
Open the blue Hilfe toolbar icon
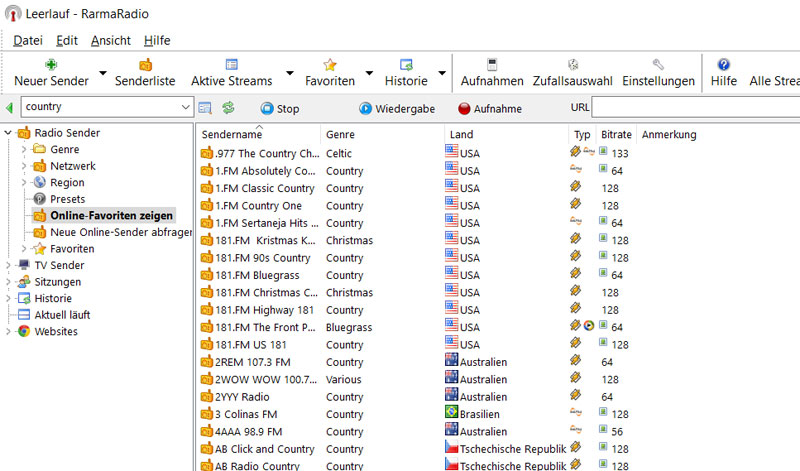723,65
